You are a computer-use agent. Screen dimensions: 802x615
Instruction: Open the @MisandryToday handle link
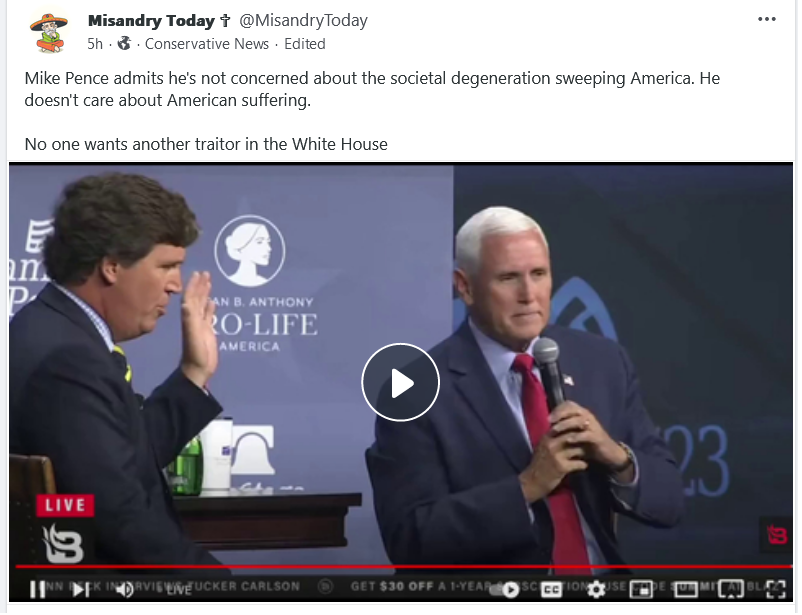(303, 20)
